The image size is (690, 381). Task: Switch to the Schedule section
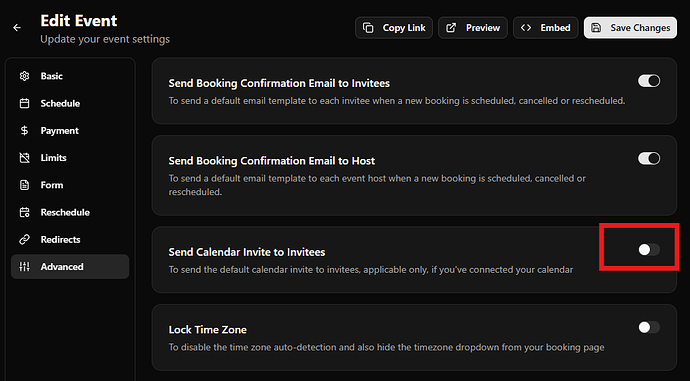point(70,103)
